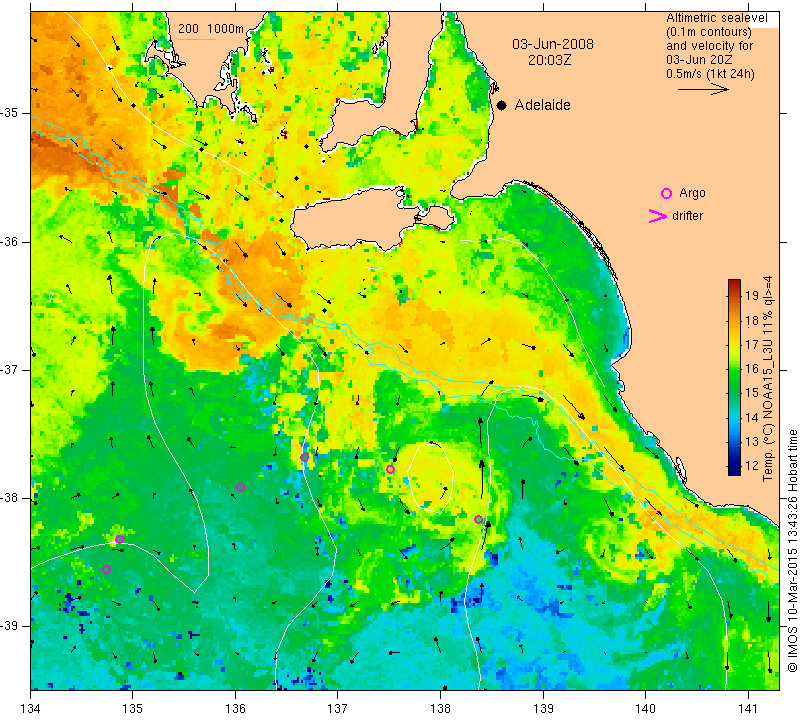The image size is (800, 720).
Task: Click the date text 03-Jun-2008
Action: click(x=553, y=44)
